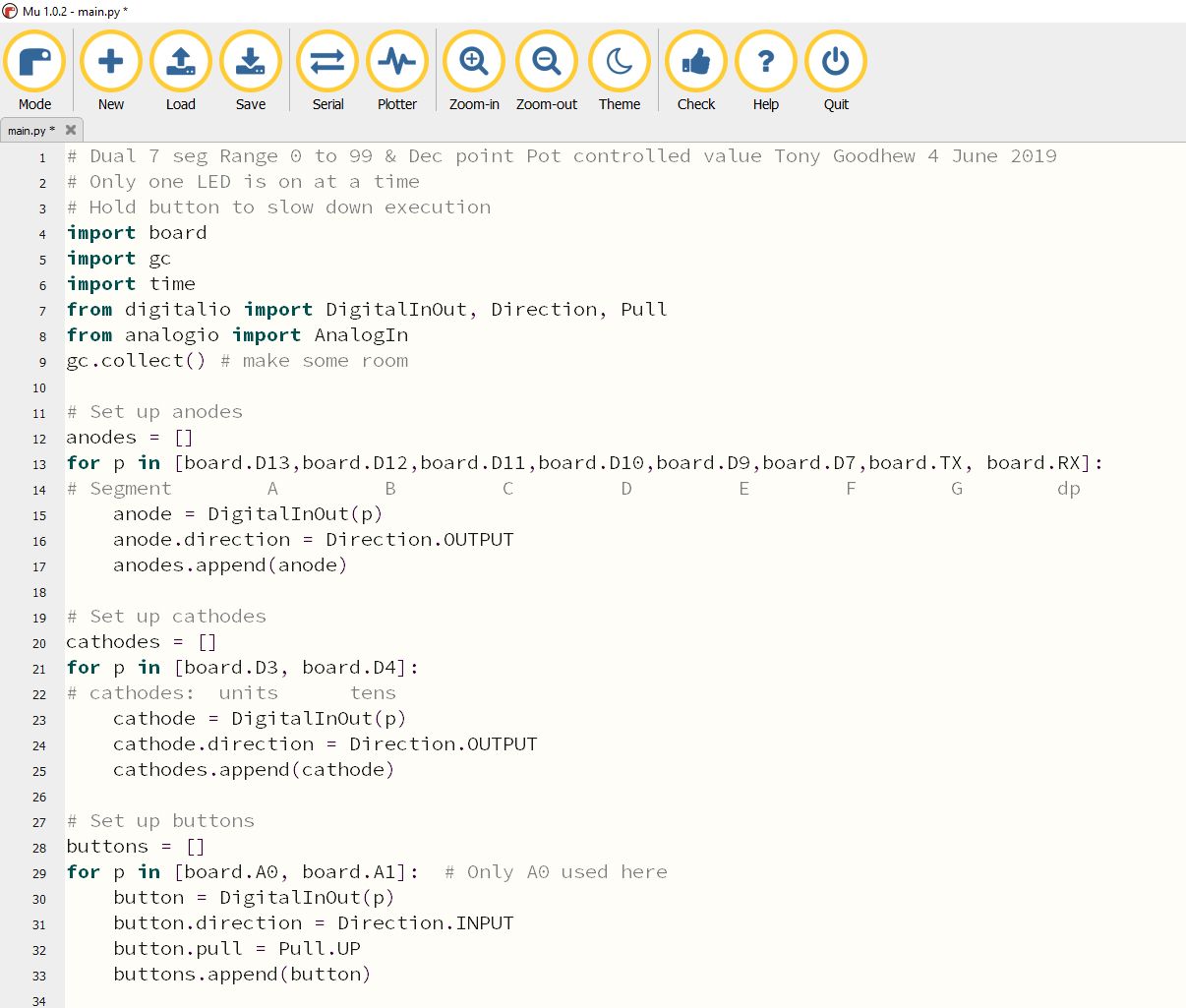Zoom-in the editor text
The image size is (1186, 1008).
(474, 62)
